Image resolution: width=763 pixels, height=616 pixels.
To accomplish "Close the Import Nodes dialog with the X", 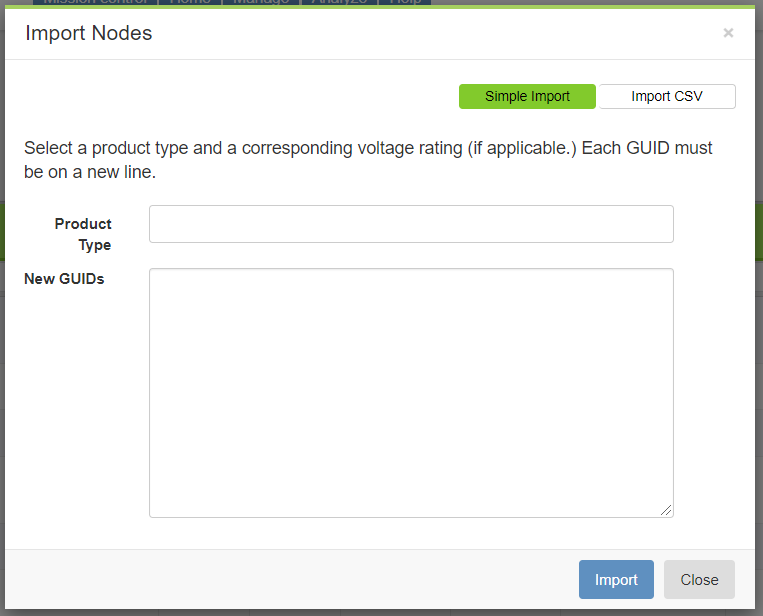I will [x=728, y=33].
